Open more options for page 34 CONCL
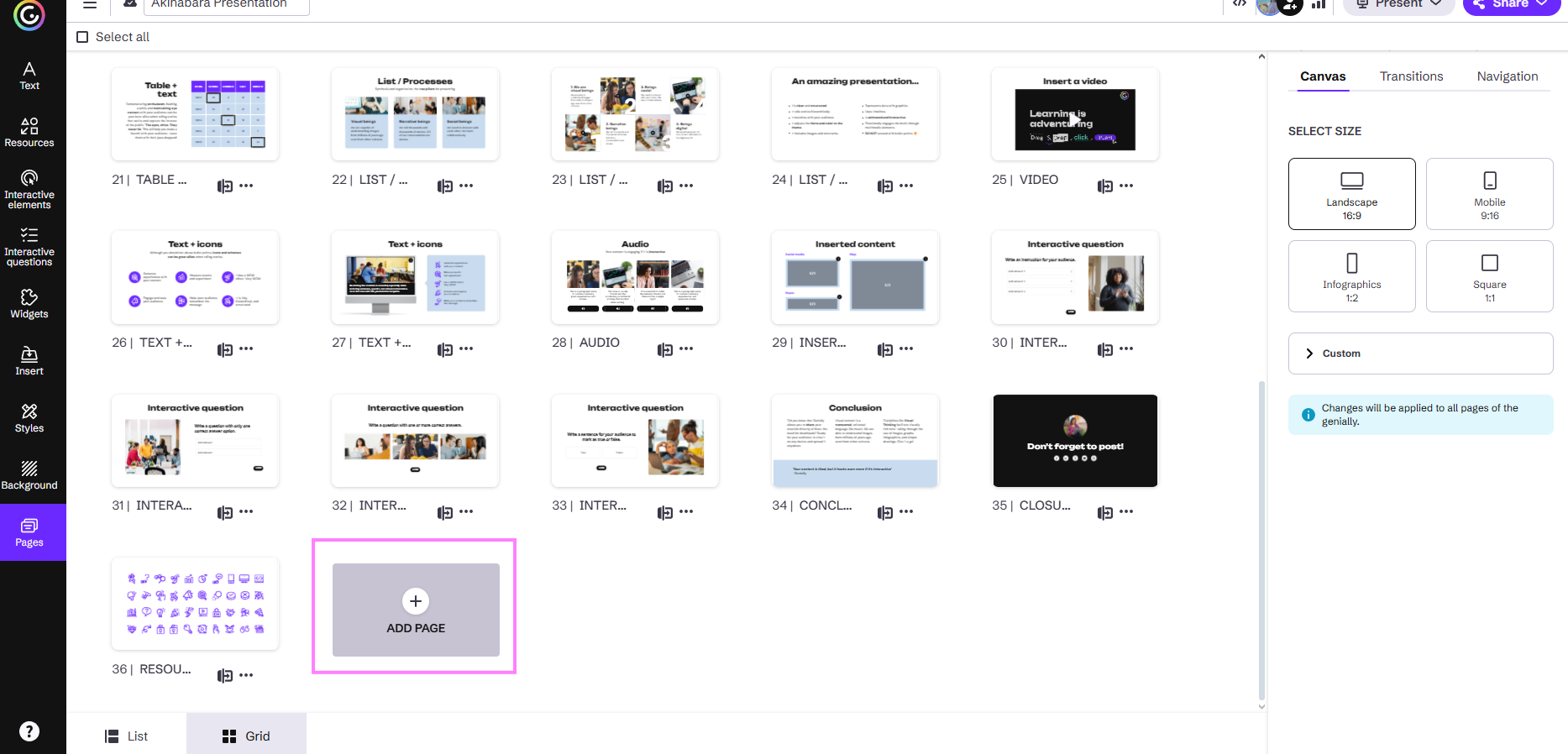The image size is (1568, 754). click(x=906, y=511)
